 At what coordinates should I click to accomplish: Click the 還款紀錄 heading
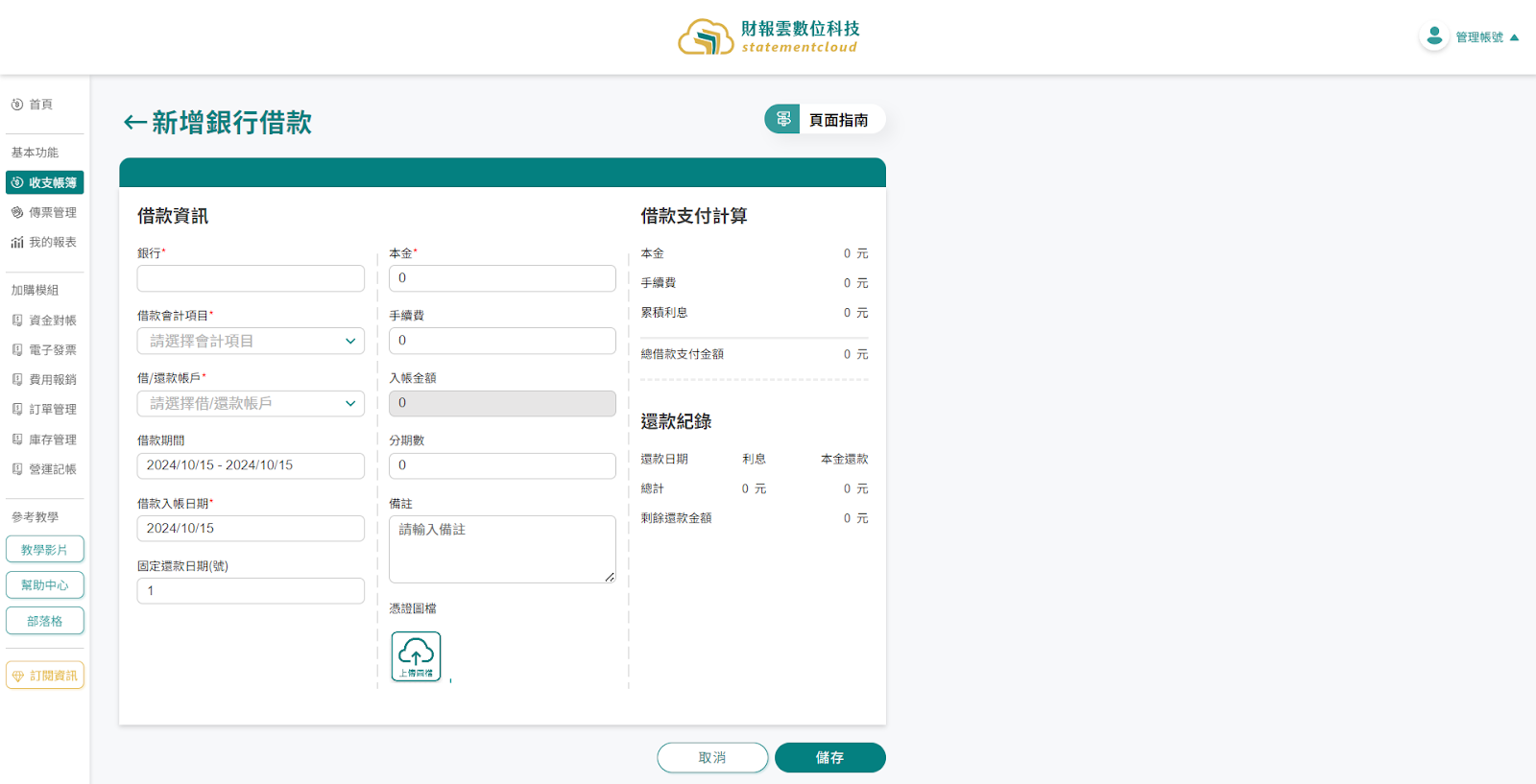pos(677,421)
